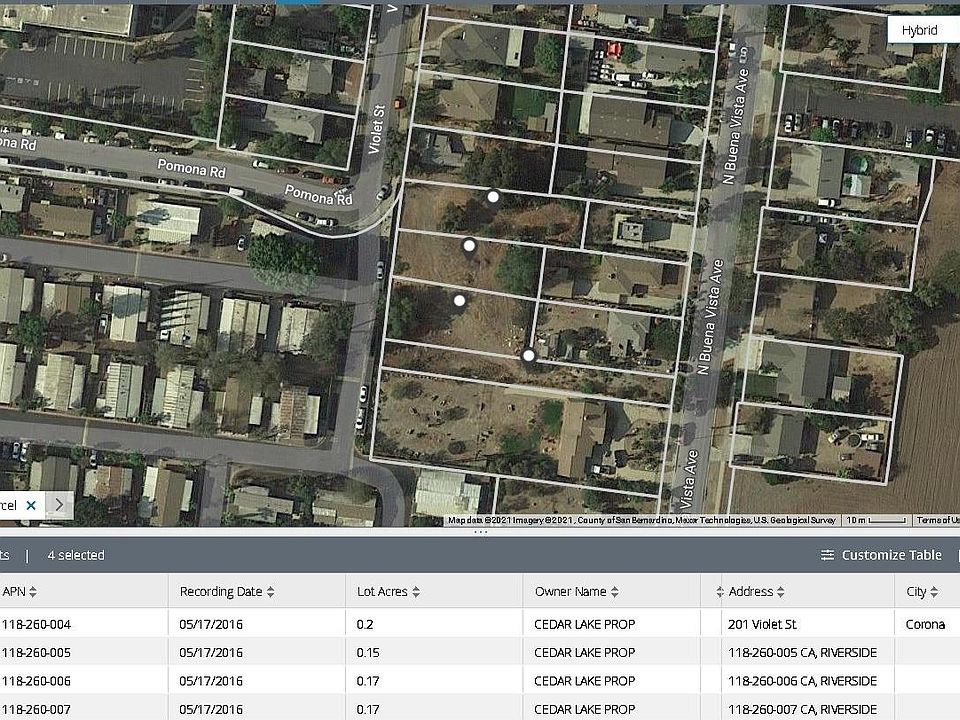Click Recording Date 05/17/2016 in first row
960x720 pixels.
(211, 624)
